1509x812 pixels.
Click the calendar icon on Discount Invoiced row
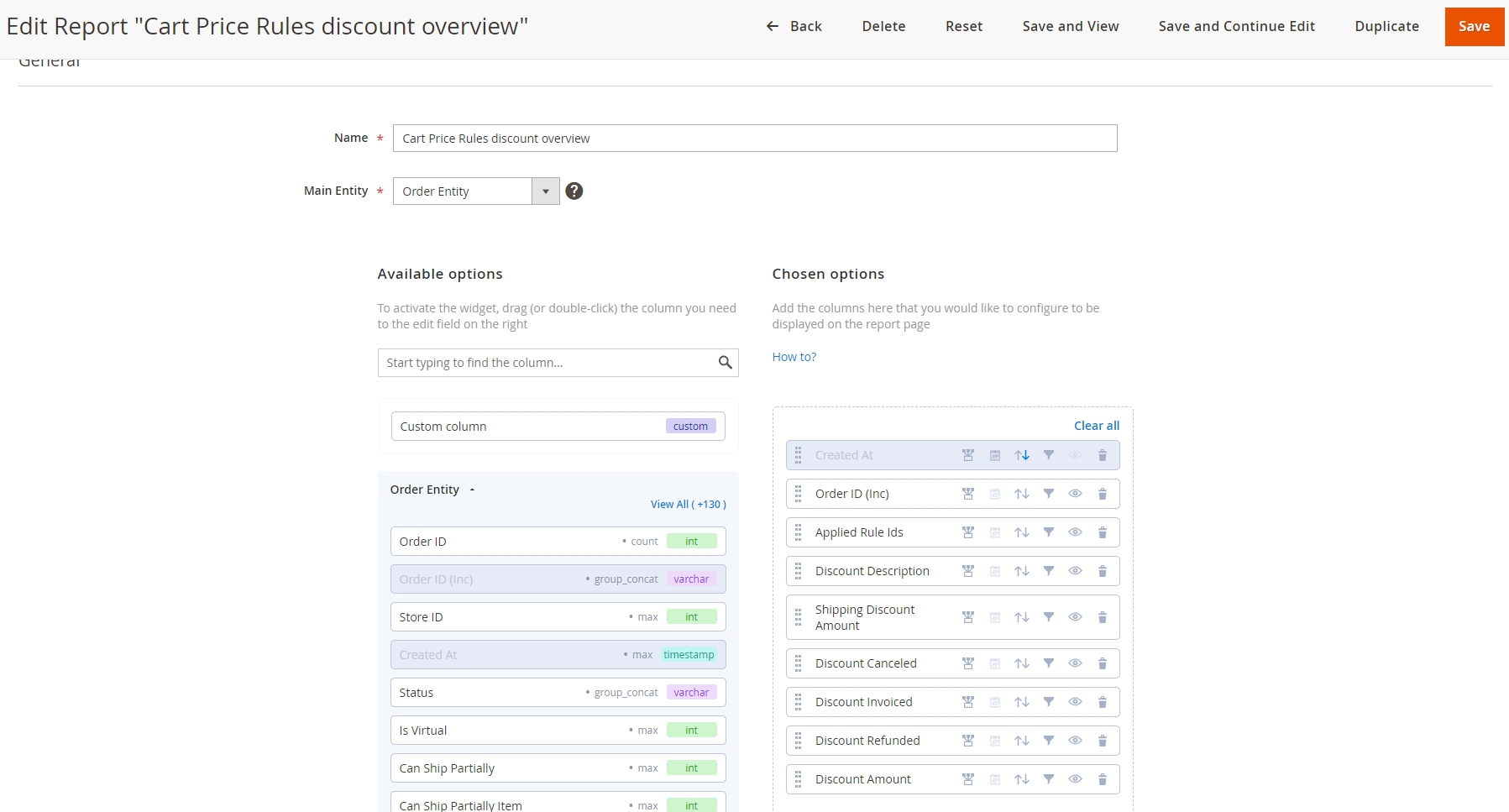[995, 702]
